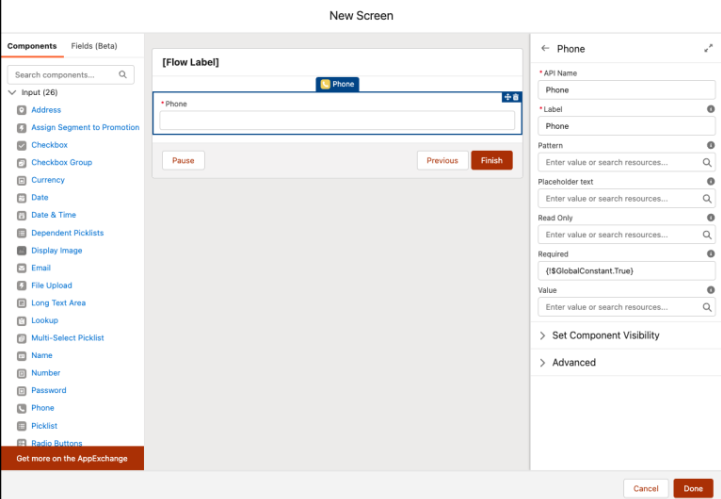
Task: Click the API Name input field
Action: (x=626, y=90)
